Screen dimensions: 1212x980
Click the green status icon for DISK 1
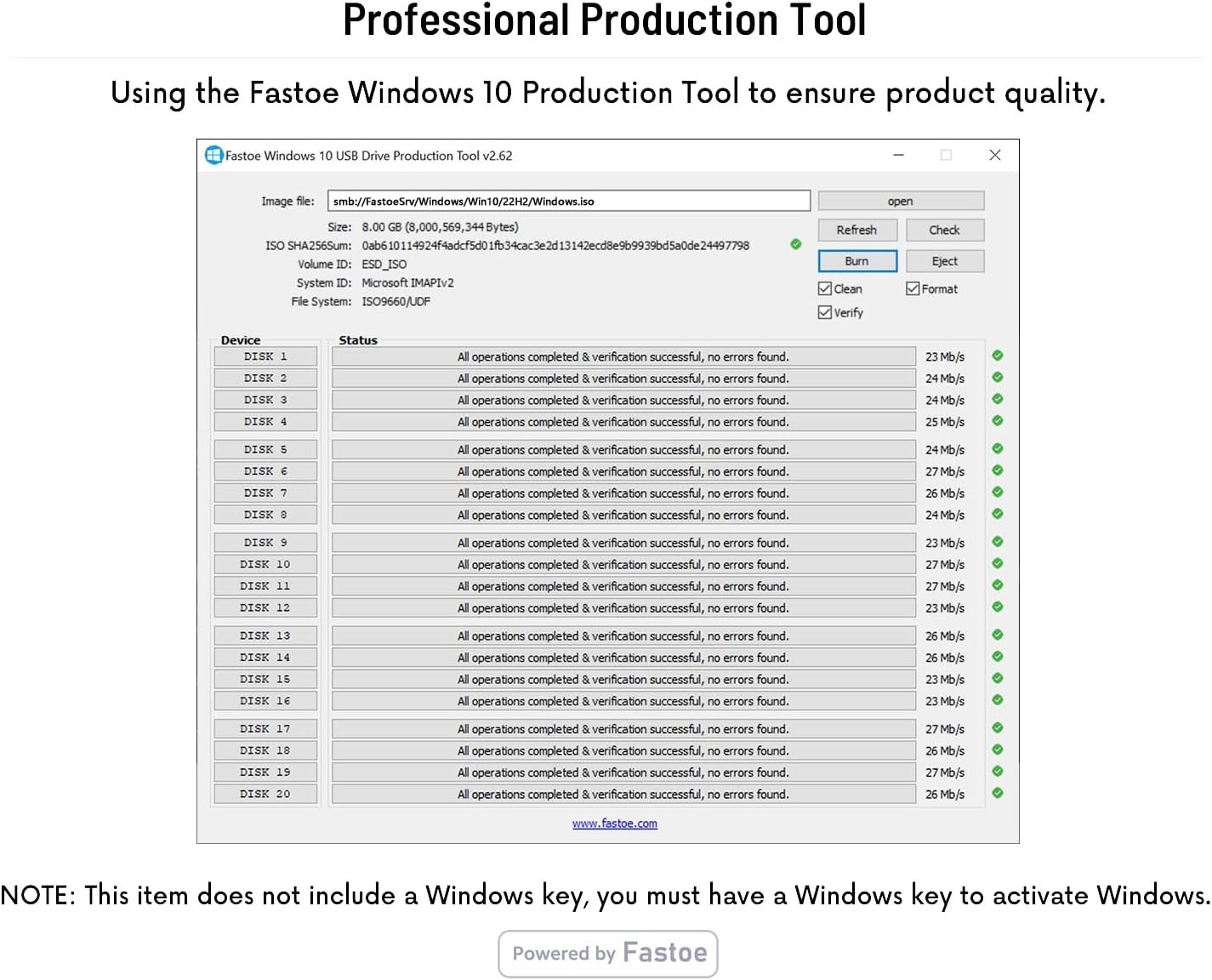click(998, 356)
